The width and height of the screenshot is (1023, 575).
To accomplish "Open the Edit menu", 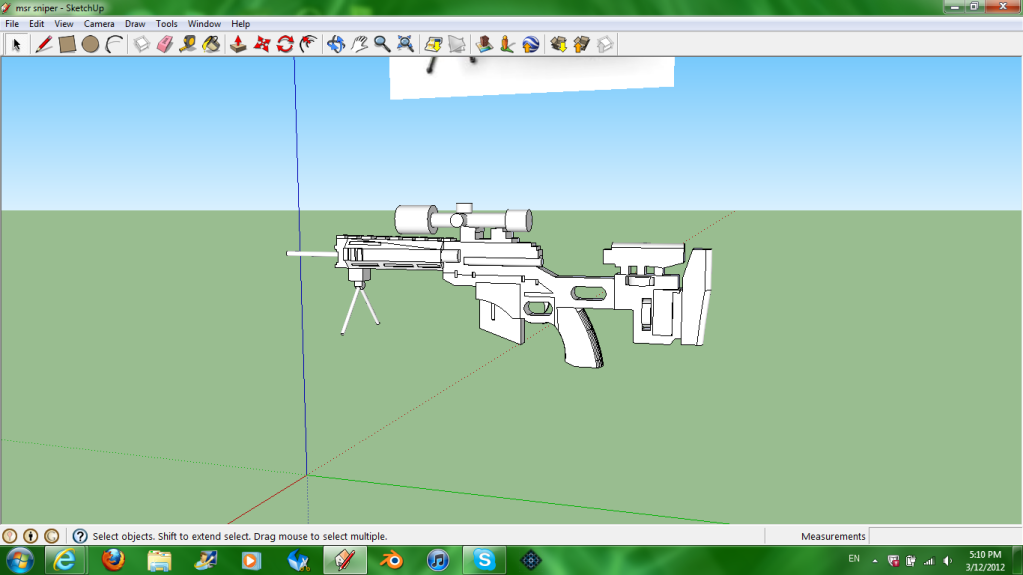I will 37,23.
